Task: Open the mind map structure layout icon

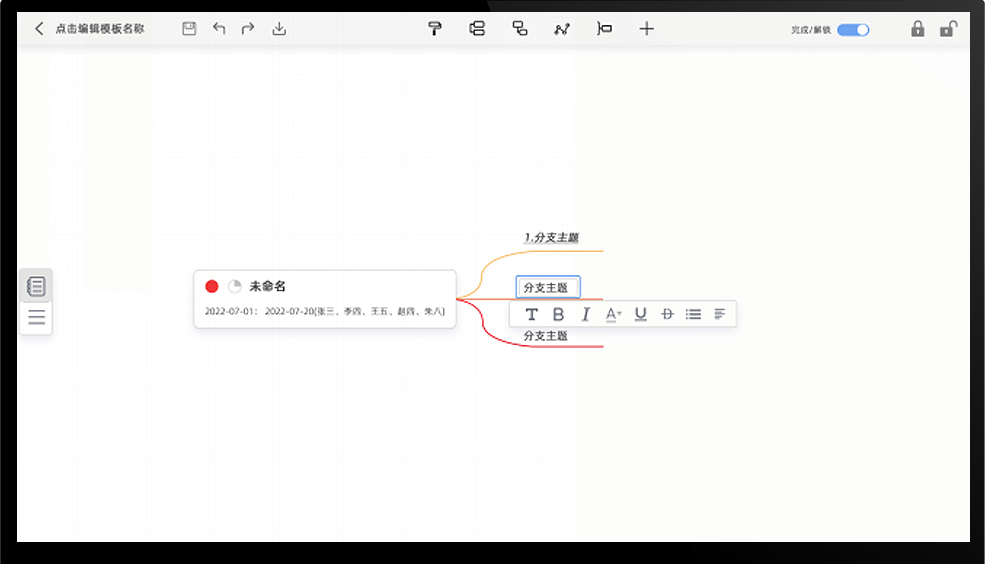Action: 477,28
